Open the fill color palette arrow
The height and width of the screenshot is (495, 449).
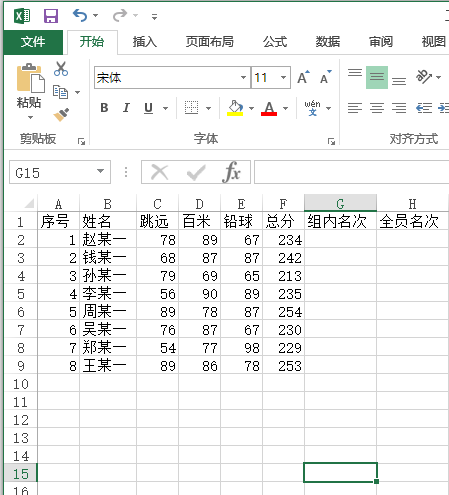pos(251,108)
